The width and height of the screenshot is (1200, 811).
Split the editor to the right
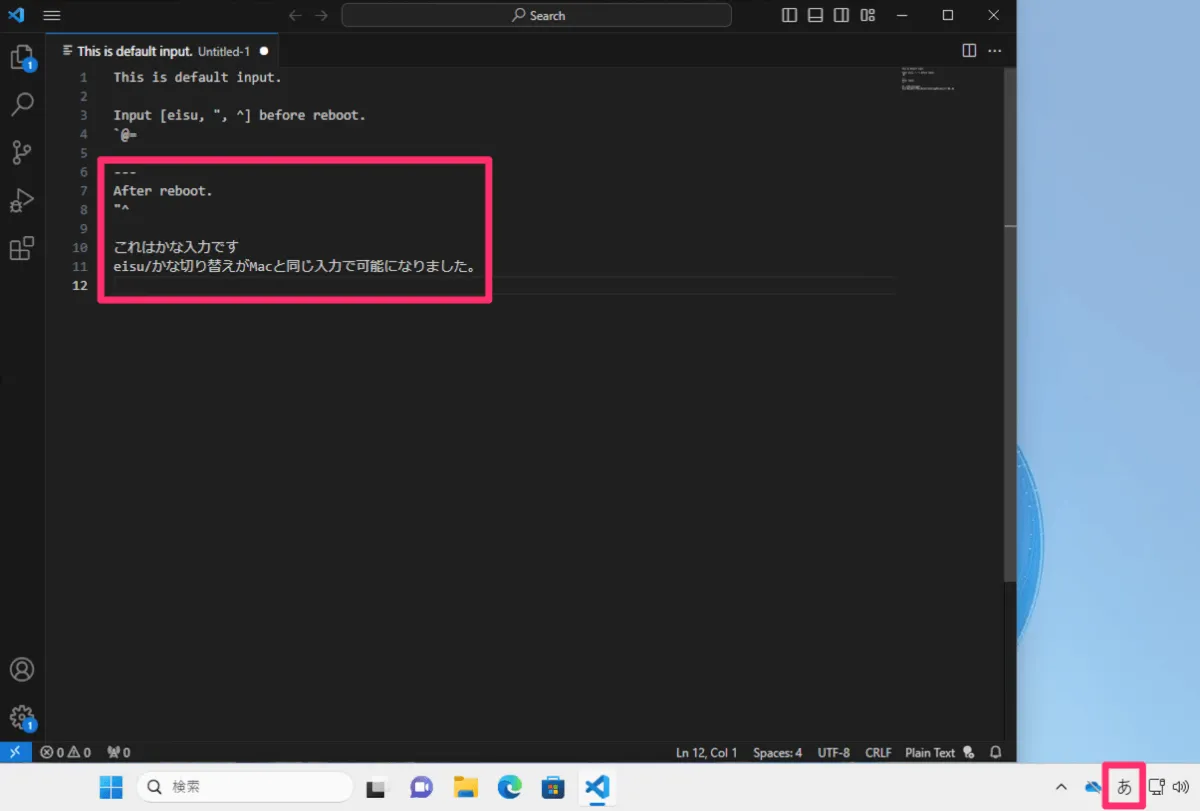[x=968, y=50]
